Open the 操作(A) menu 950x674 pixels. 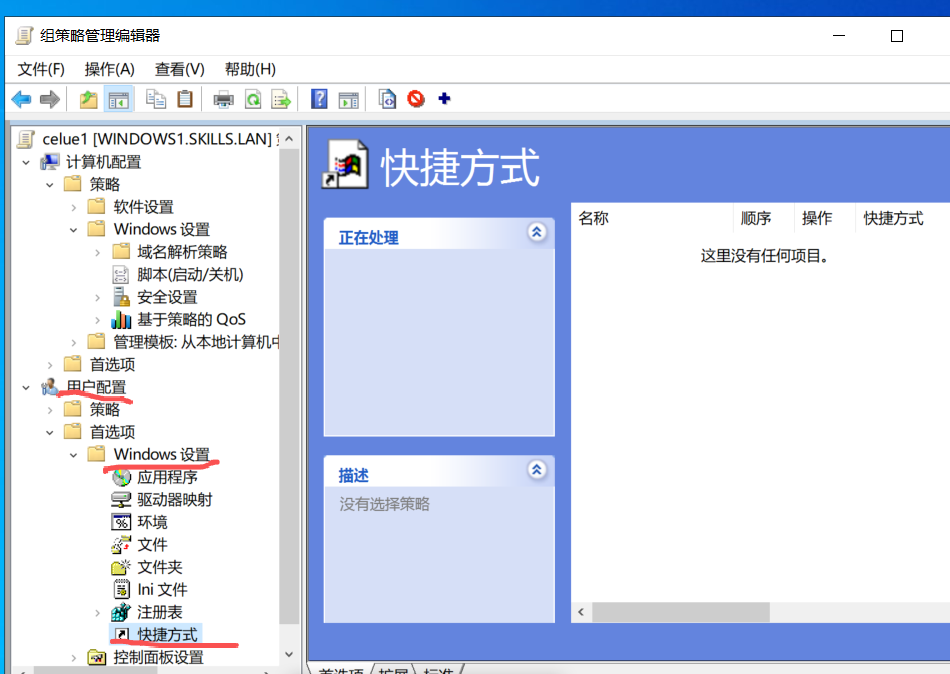[x=109, y=69]
